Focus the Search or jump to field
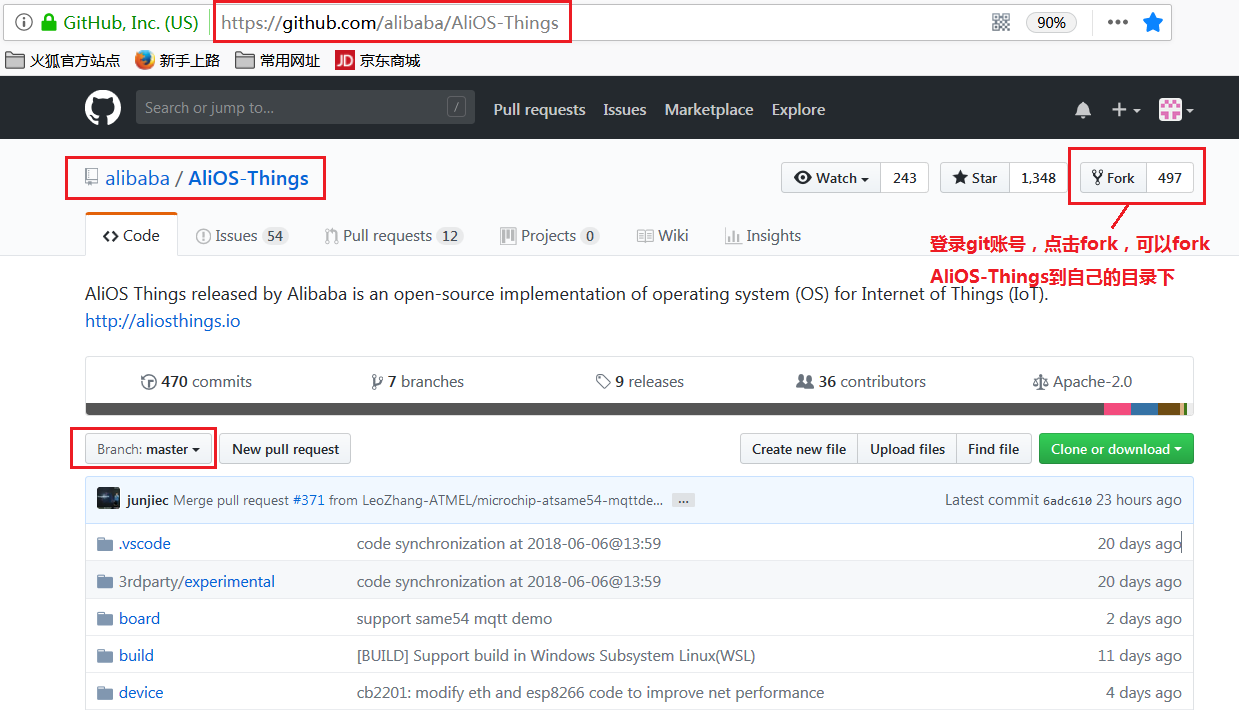Screen dimensions: 1239x710 (x=305, y=108)
